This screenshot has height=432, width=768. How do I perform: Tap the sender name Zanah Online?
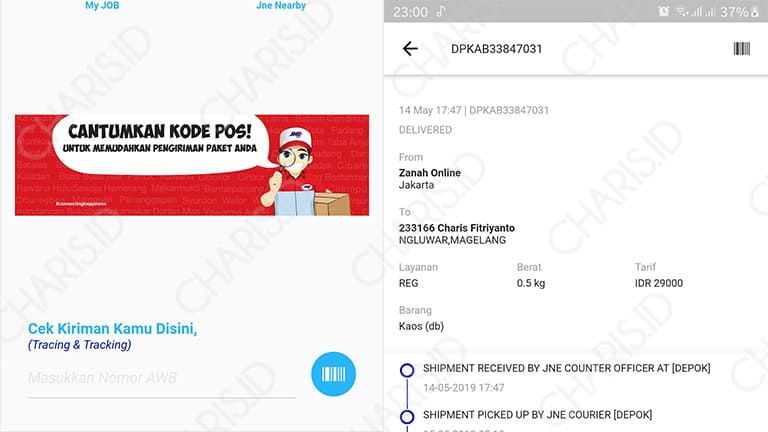pyautogui.click(x=430, y=172)
